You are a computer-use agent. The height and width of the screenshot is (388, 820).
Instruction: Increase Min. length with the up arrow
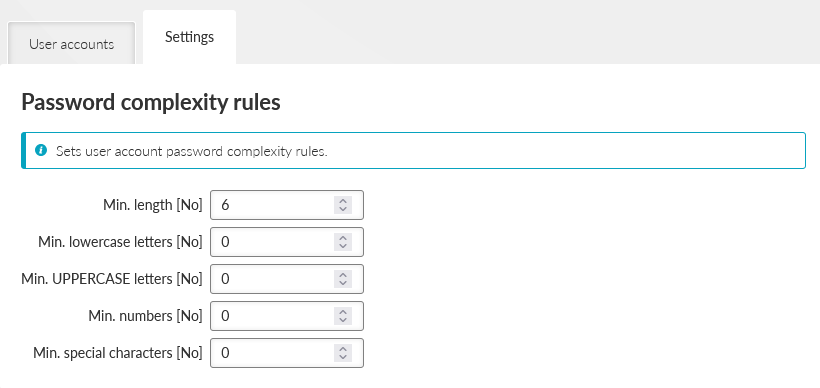click(343, 201)
